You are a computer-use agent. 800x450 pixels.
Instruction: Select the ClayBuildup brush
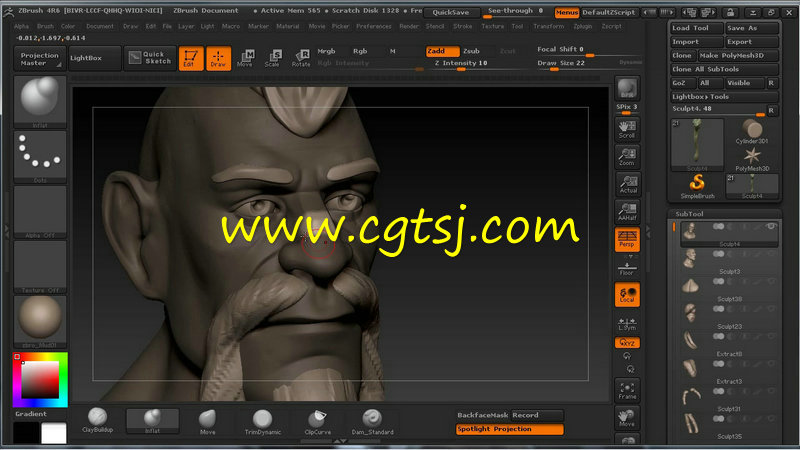pos(97,420)
